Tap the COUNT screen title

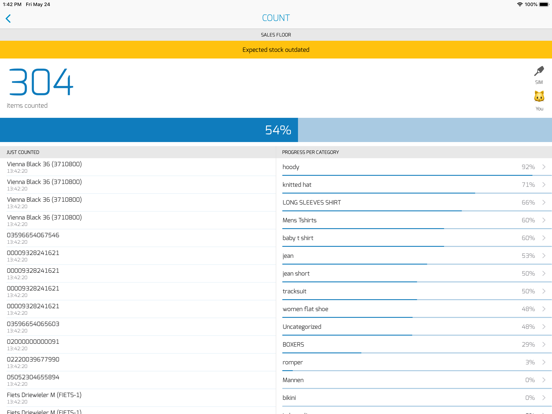pyautogui.click(x=276, y=18)
